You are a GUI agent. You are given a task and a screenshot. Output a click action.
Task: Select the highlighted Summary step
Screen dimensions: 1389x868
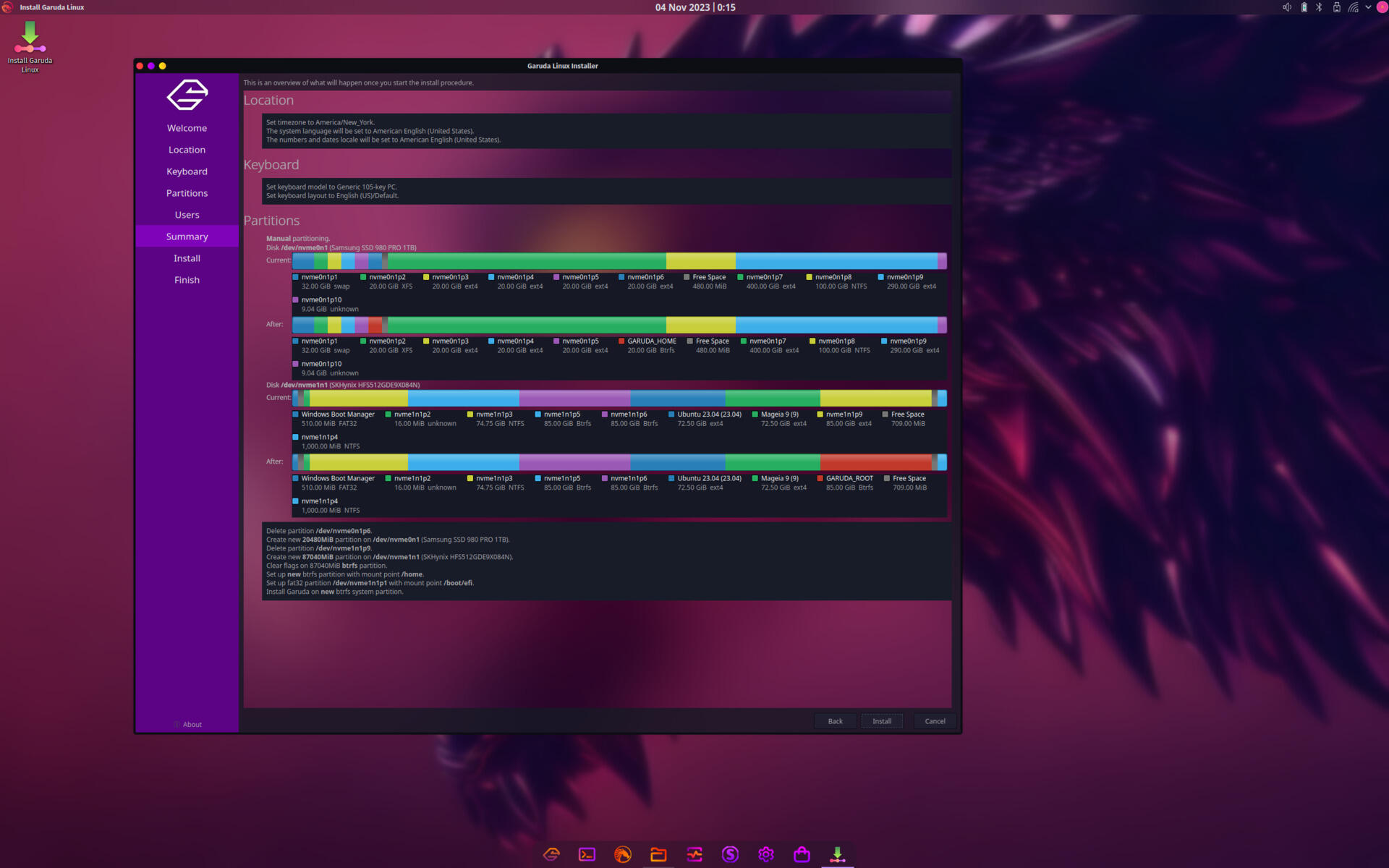point(187,237)
